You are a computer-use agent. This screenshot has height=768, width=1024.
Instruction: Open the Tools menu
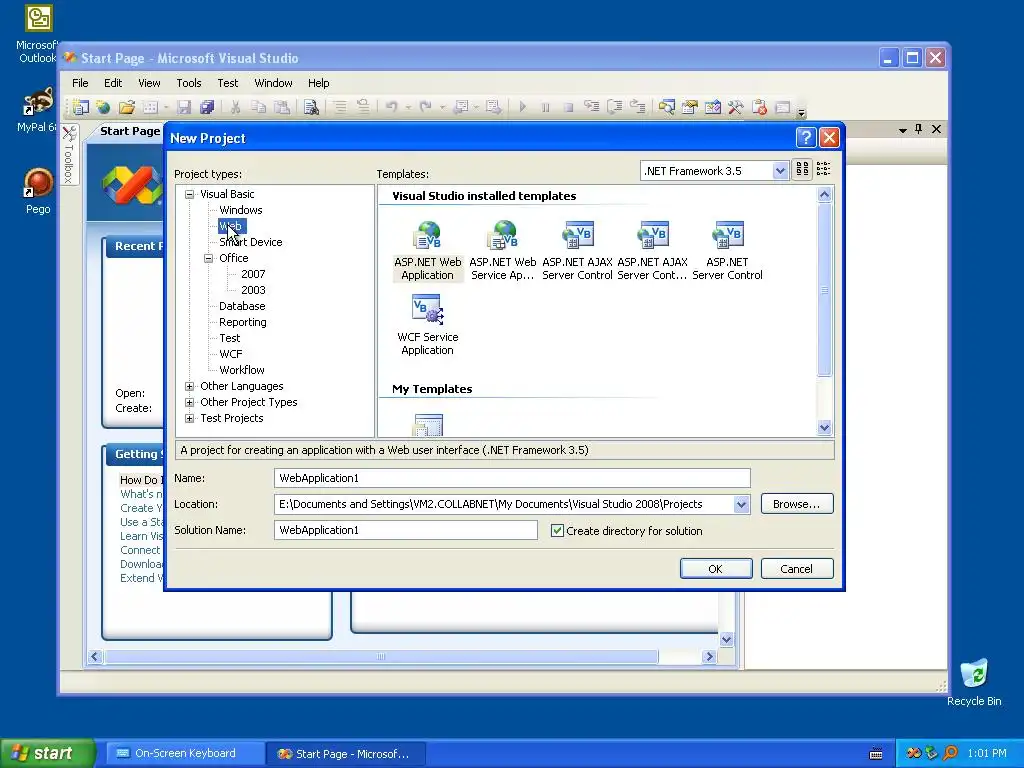point(189,83)
